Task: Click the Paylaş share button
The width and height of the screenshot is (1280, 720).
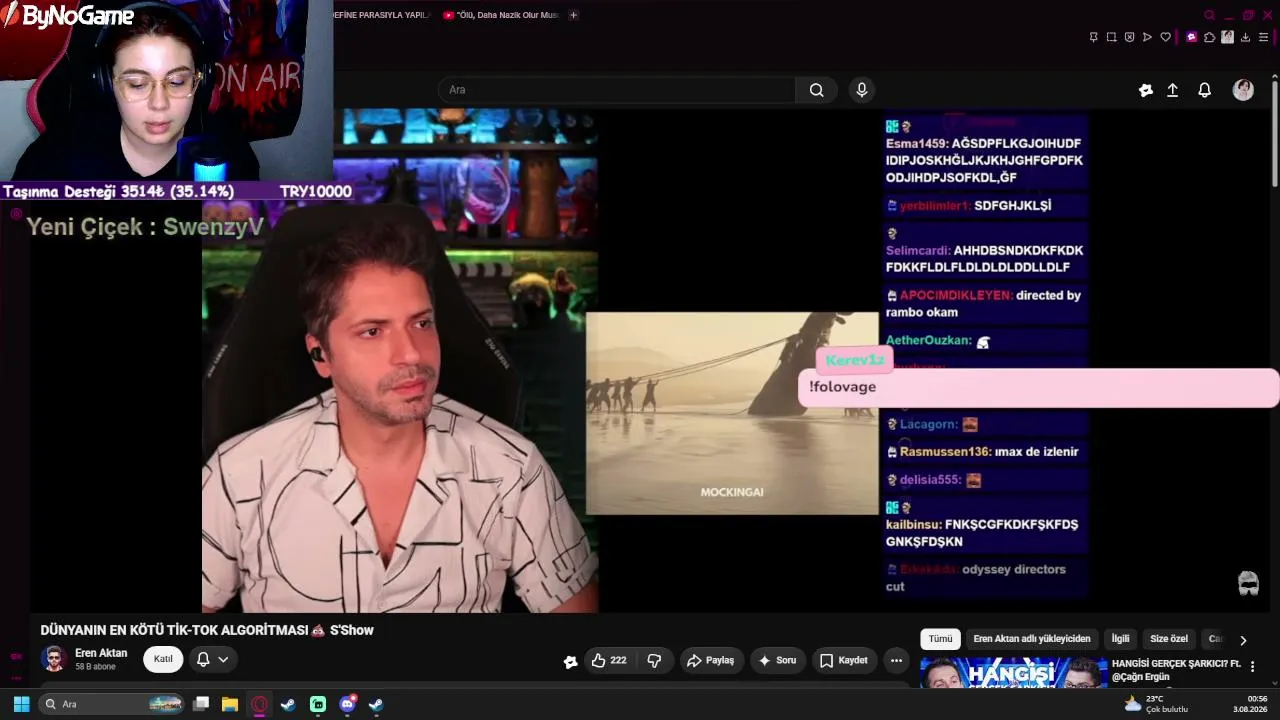Action: pos(710,660)
